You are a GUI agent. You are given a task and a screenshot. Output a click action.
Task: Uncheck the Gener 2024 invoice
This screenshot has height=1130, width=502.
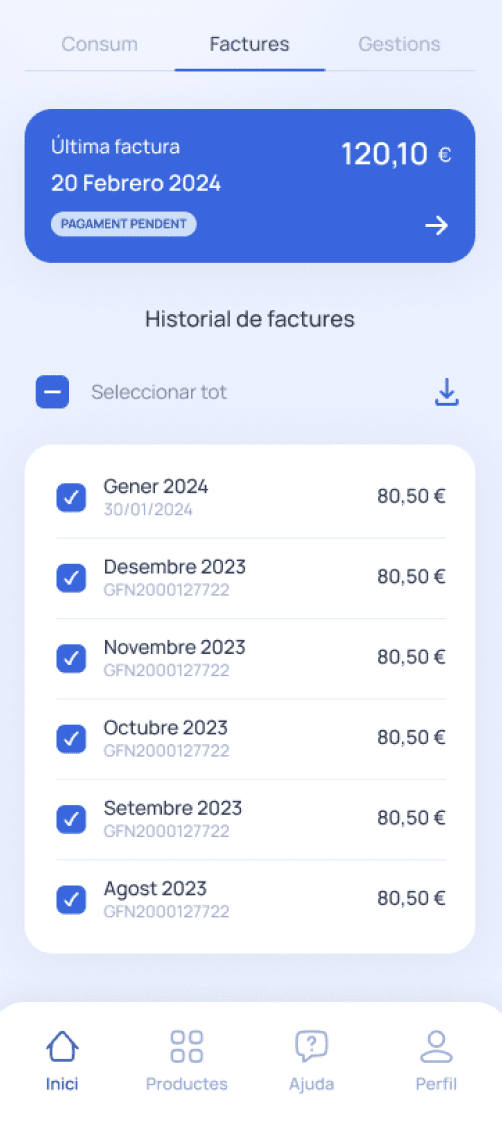pos(71,497)
